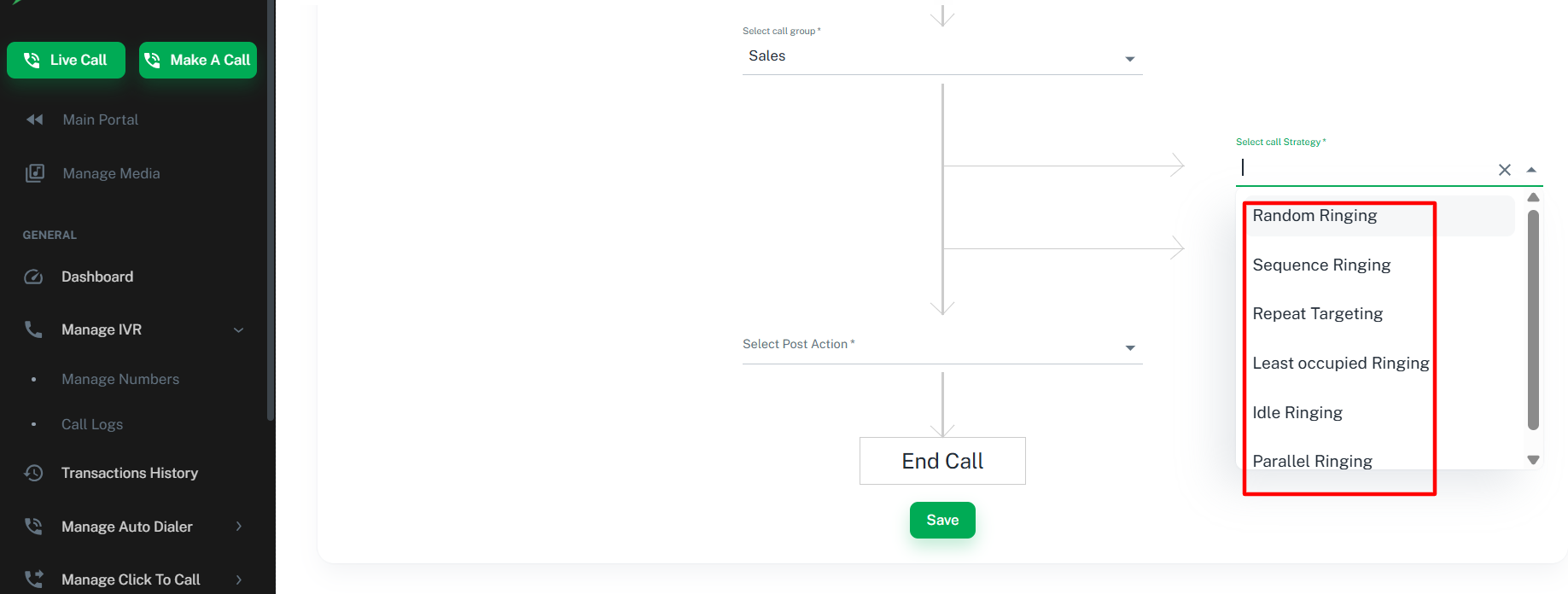Select the Least occupied Ringing option
The image size is (1568, 594).
(x=1340, y=364)
